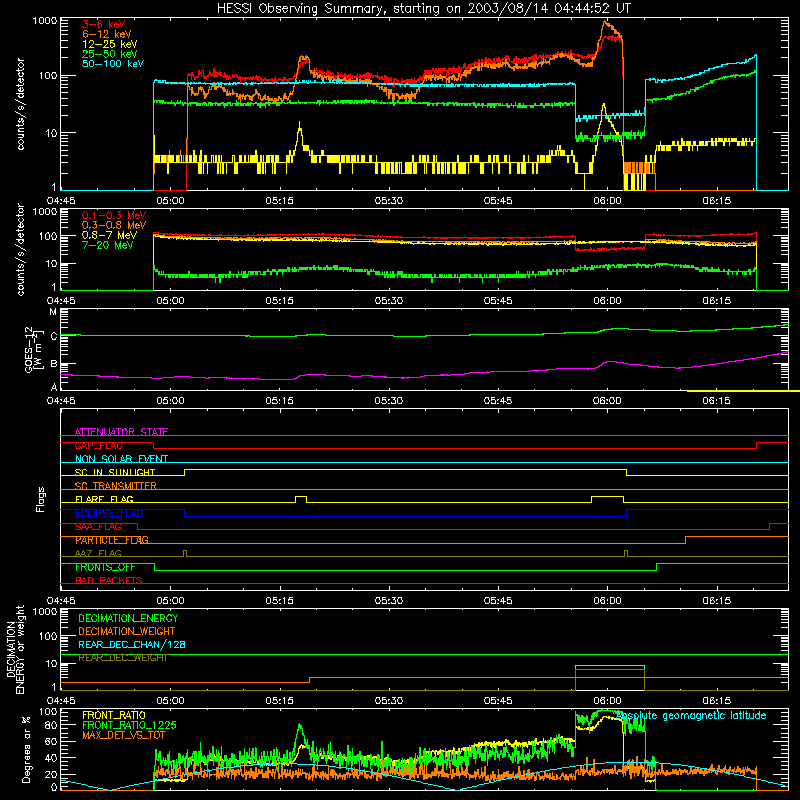The height and width of the screenshot is (800, 800).
Task: Click the 04:45 tick under GOES panel
Action: (x=61, y=401)
